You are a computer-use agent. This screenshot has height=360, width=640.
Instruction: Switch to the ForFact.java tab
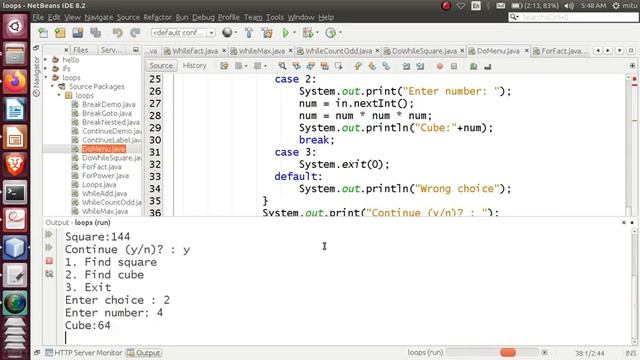click(561, 51)
